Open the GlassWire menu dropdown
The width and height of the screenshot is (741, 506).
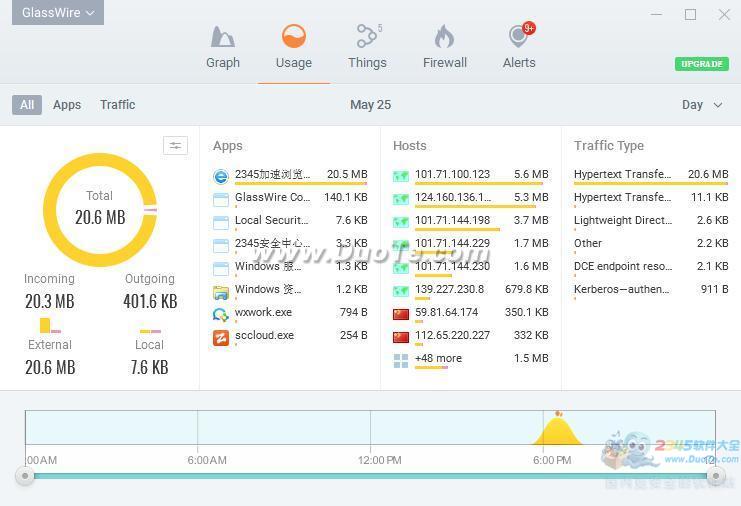coord(58,12)
